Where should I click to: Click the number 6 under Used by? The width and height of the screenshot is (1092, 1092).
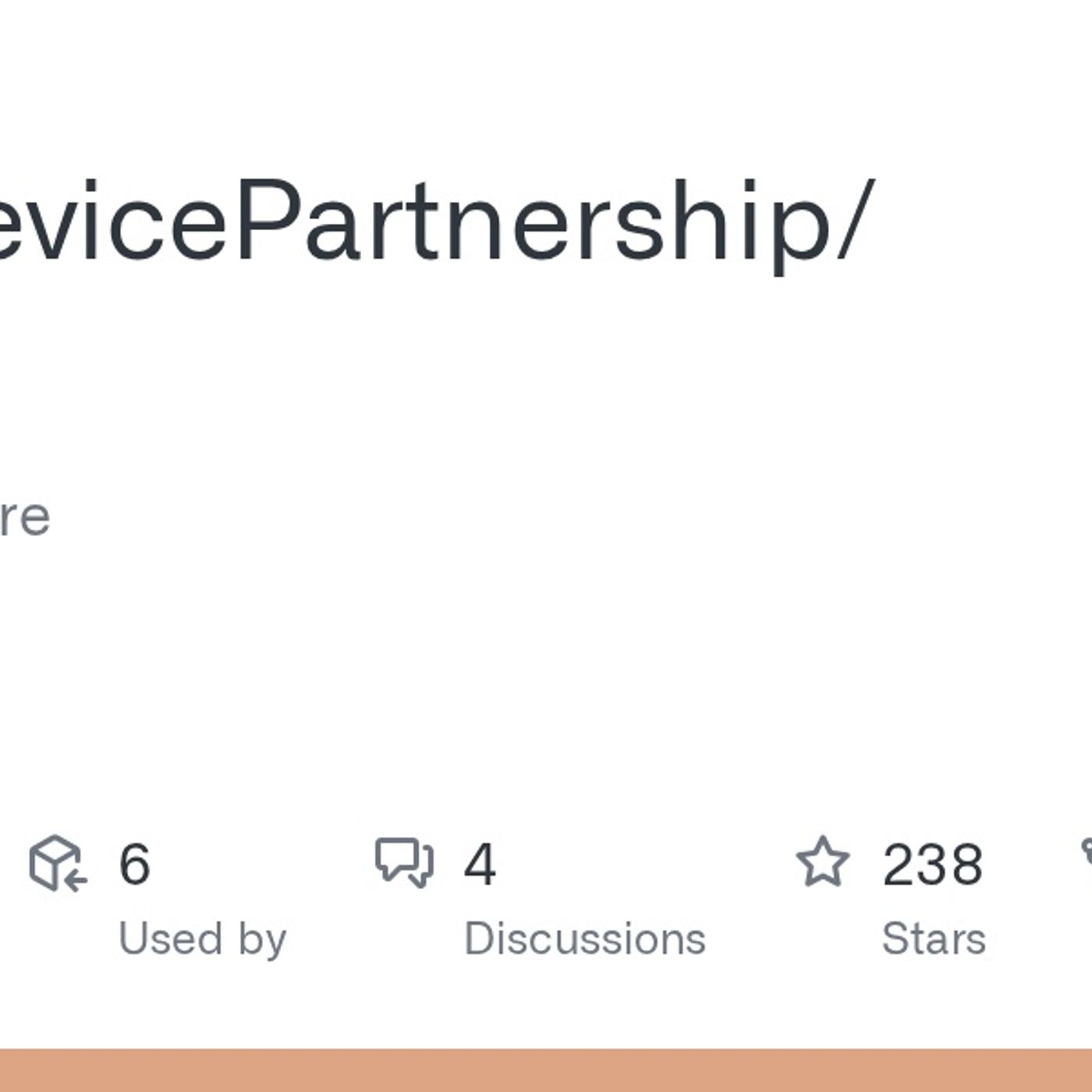coord(133,863)
